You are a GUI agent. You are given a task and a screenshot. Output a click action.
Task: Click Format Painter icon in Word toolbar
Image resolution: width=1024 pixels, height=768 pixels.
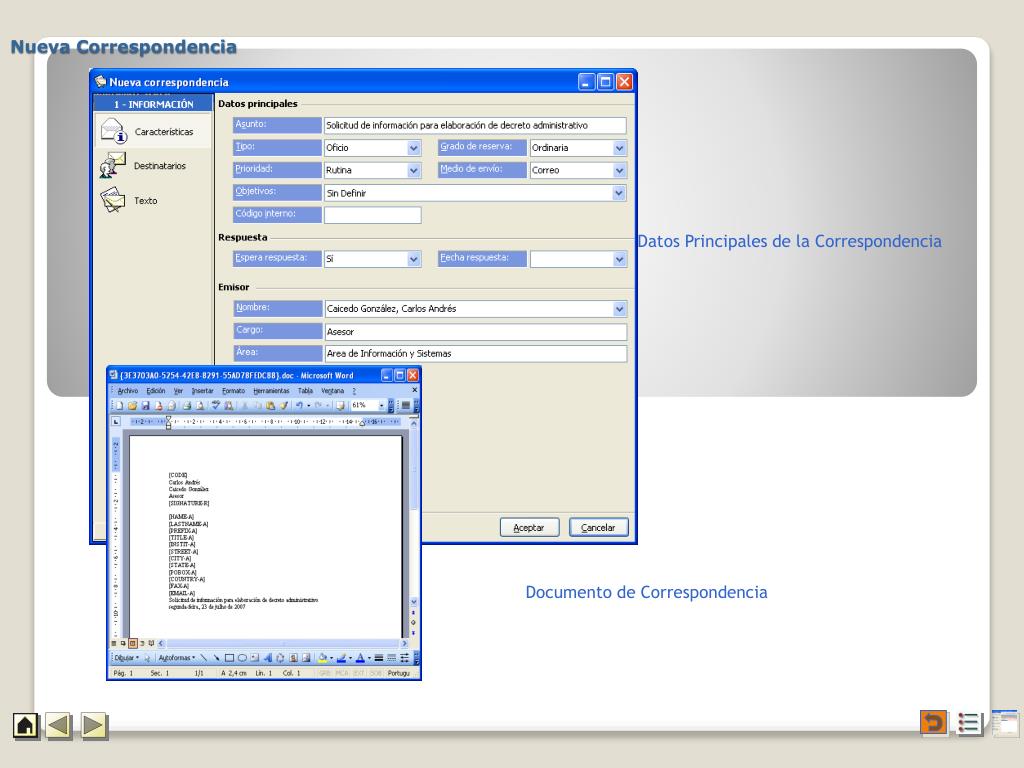[284, 406]
